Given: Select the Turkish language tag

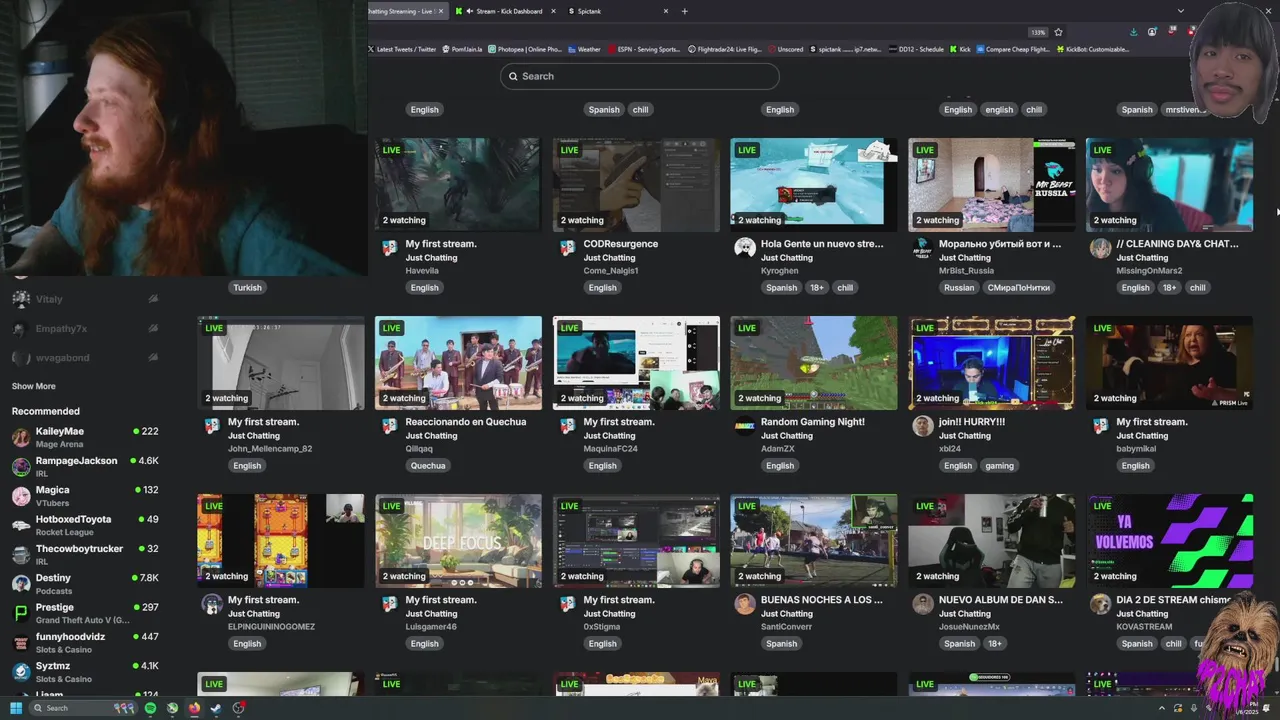Looking at the screenshot, I should 247,287.
